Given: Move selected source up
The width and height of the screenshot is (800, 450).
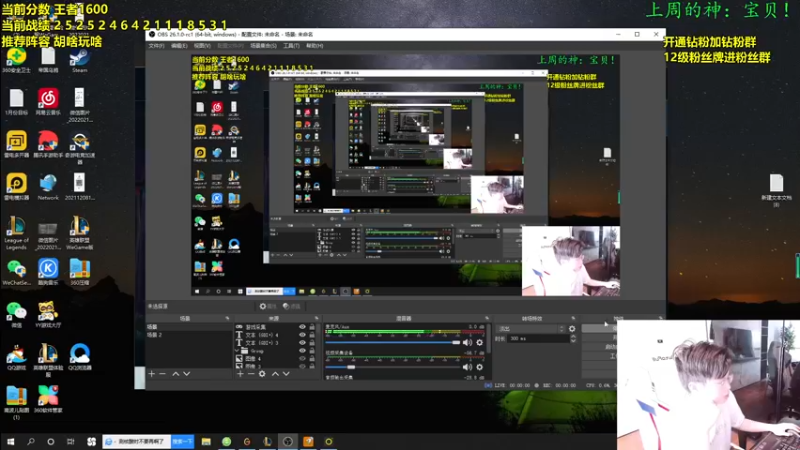Looking at the screenshot, I should pyautogui.click(x=275, y=374).
